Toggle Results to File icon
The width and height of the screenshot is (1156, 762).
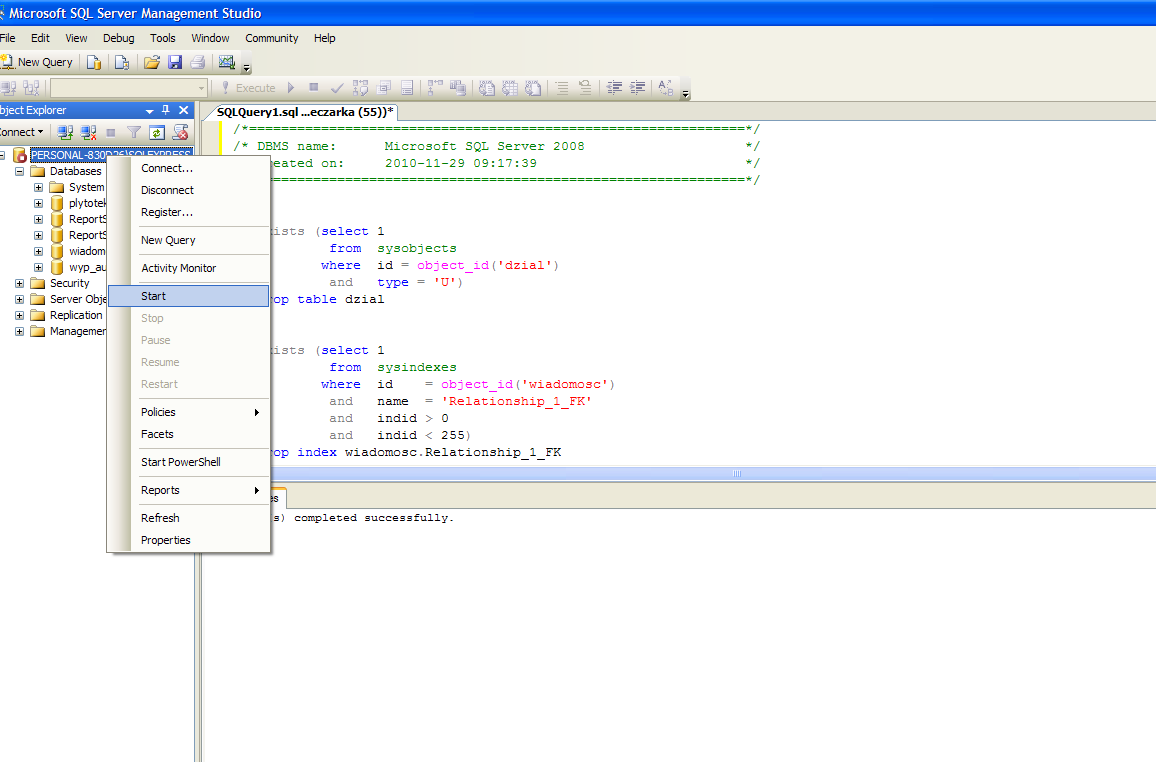533,88
